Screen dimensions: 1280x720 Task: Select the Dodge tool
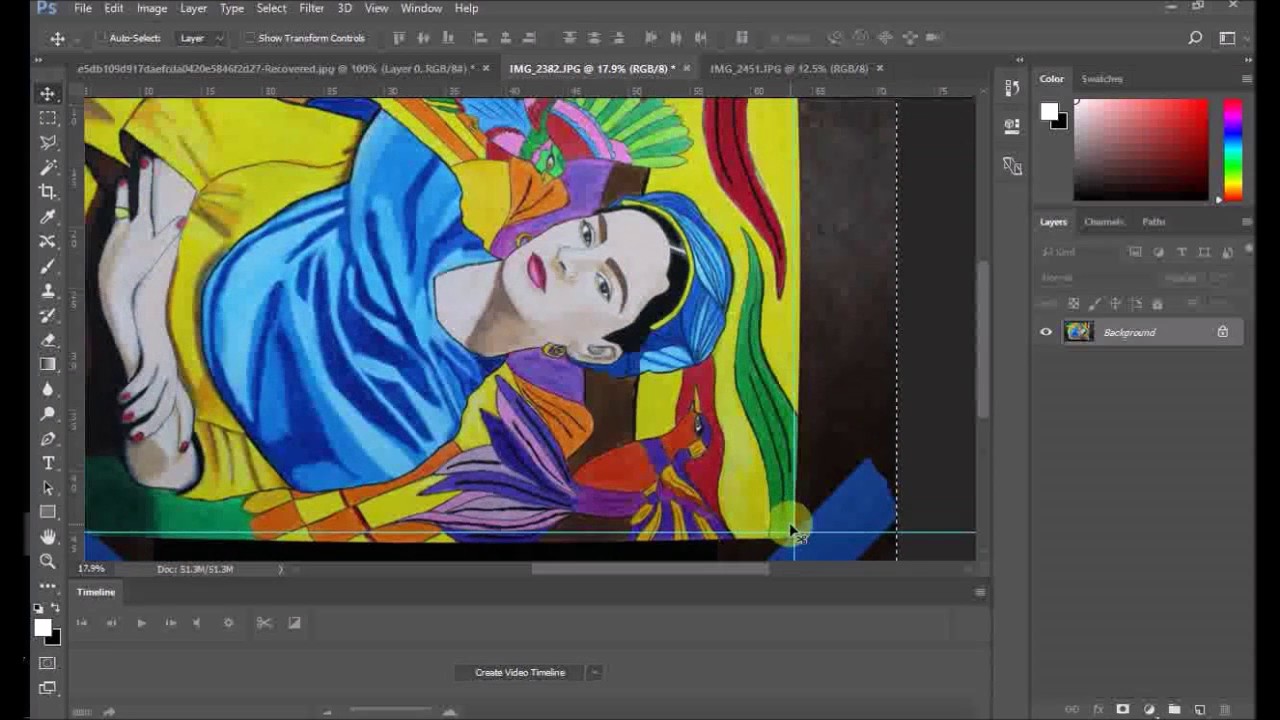point(47,414)
